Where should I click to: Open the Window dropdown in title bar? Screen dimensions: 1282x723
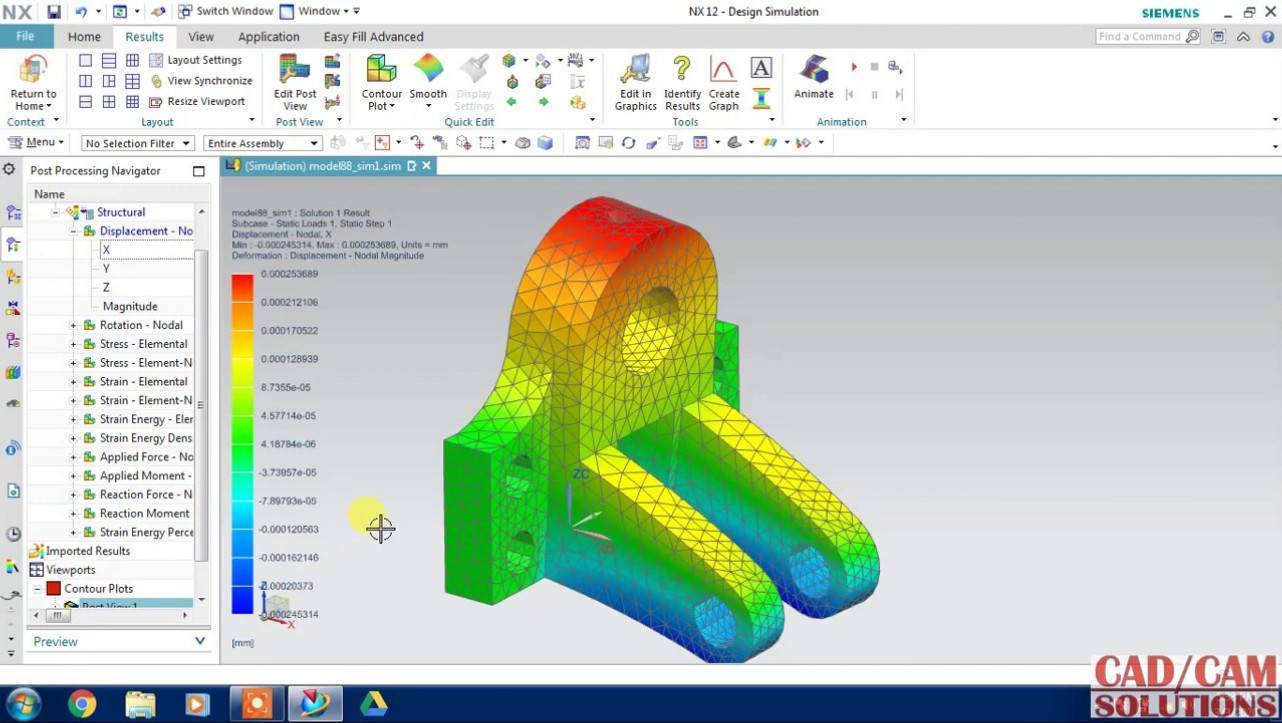(x=320, y=11)
